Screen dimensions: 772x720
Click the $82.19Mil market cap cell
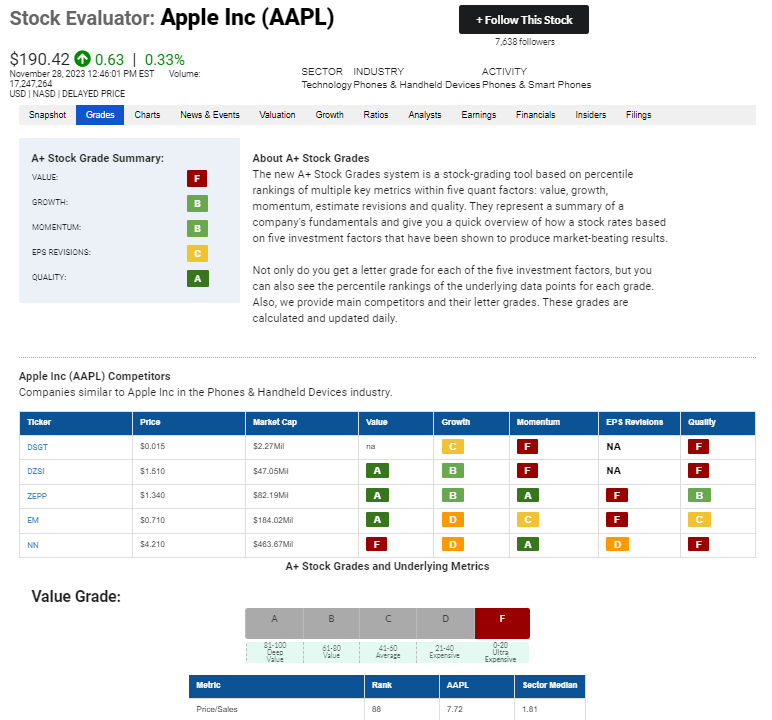coord(271,495)
